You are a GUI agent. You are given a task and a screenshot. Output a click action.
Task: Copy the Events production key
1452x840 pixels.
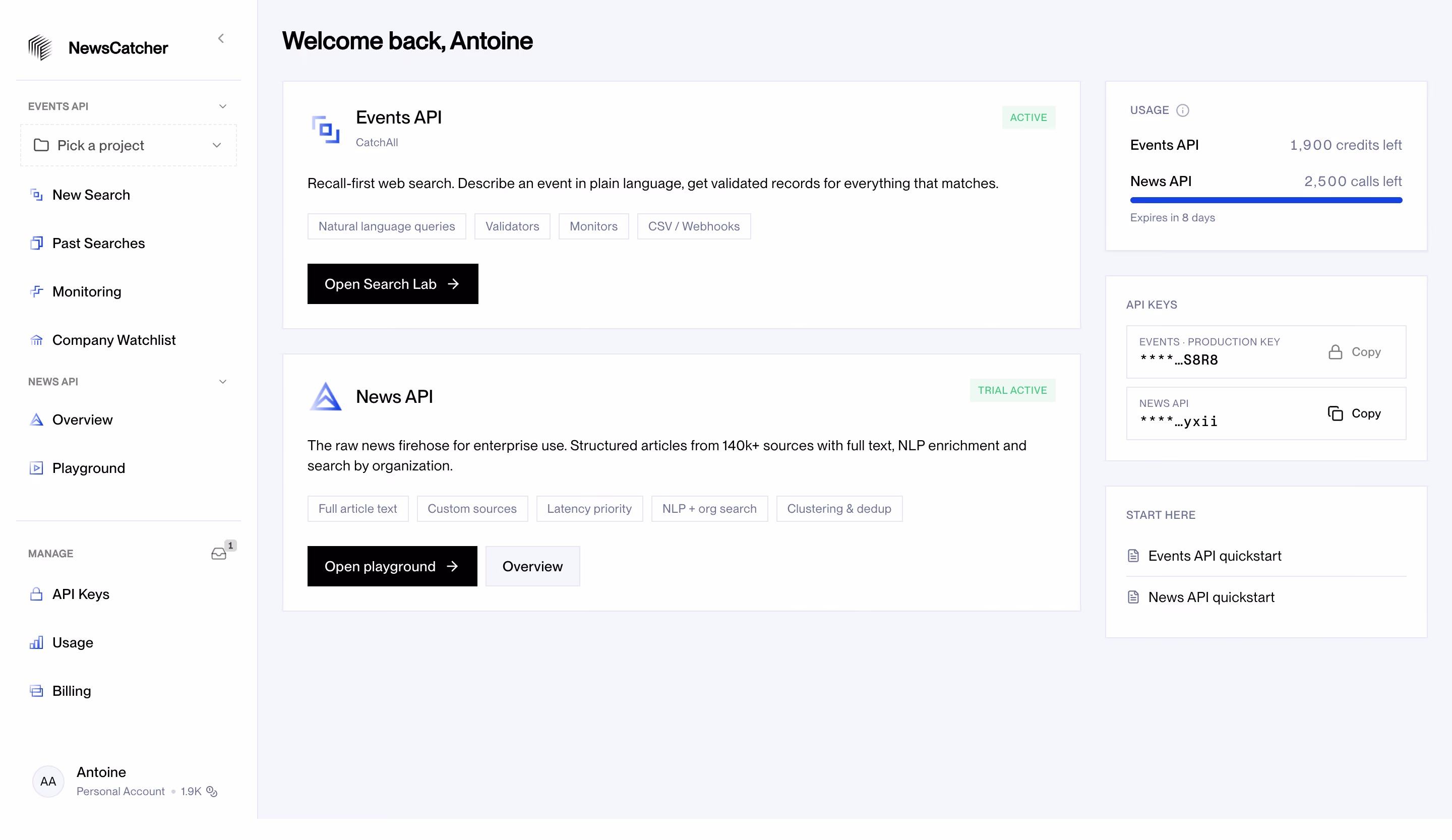1354,352
